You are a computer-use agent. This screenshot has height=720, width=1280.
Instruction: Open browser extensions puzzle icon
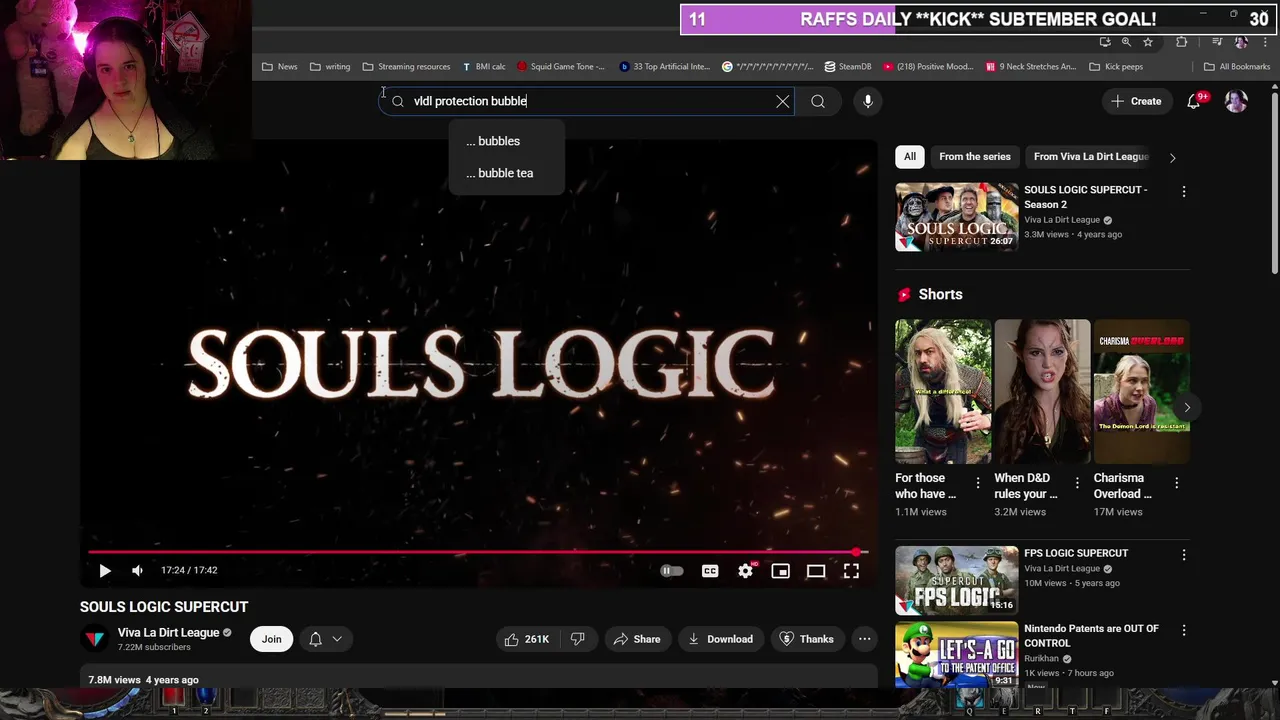click(x=1182, y=42)
